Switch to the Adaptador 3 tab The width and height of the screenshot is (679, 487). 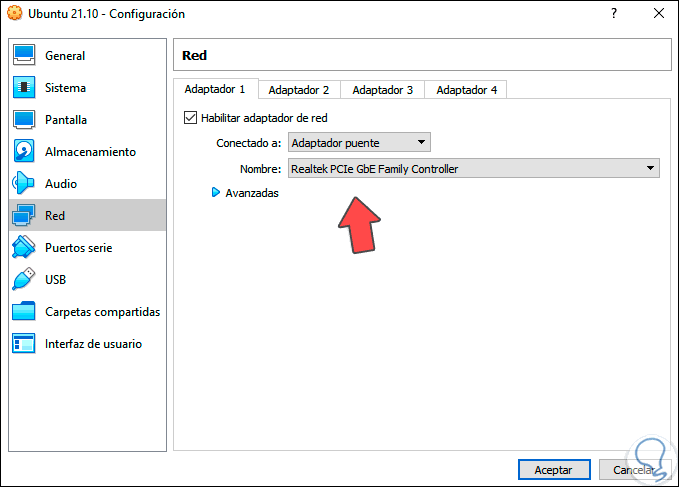coord(382,90)
